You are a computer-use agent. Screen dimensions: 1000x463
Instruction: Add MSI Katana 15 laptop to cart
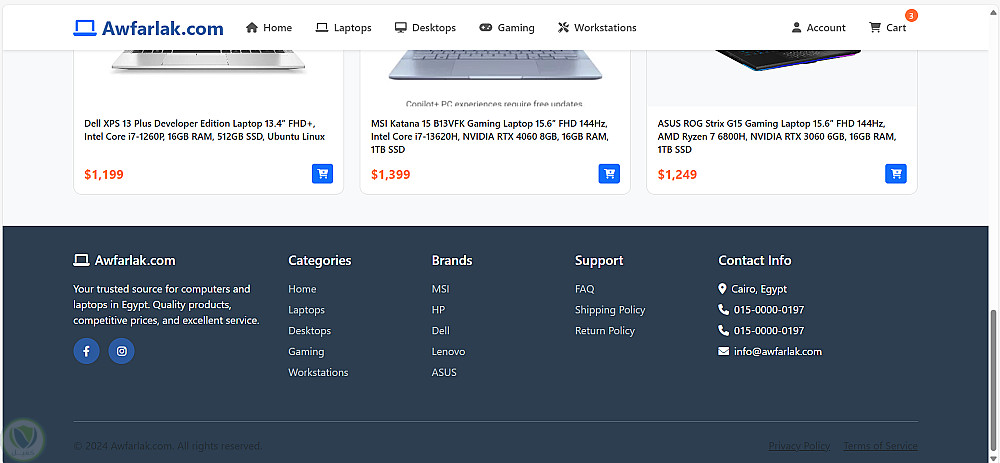(609, 174)
